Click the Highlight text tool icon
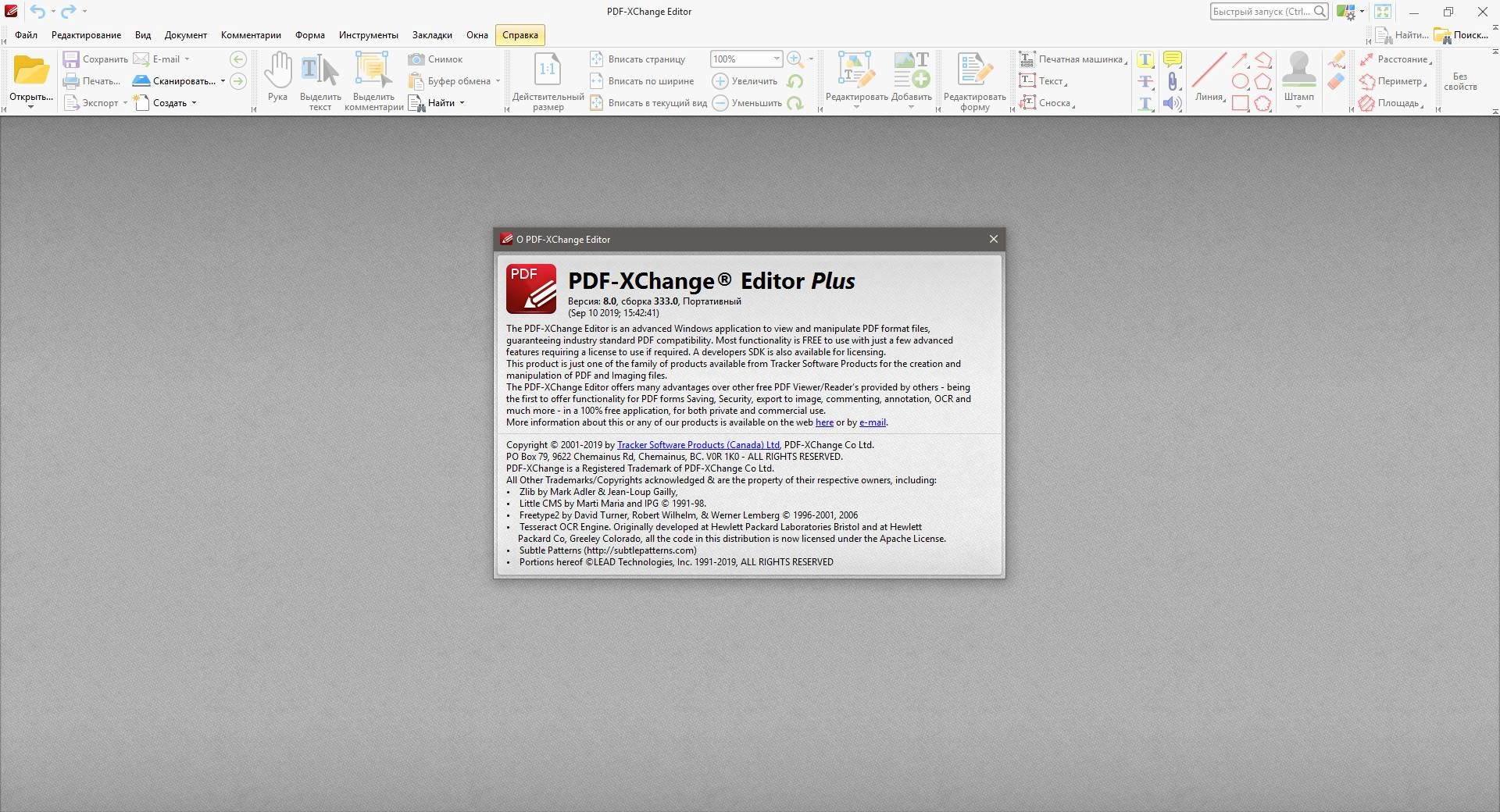1500x812 pixels. click(x=1145, y=59)
